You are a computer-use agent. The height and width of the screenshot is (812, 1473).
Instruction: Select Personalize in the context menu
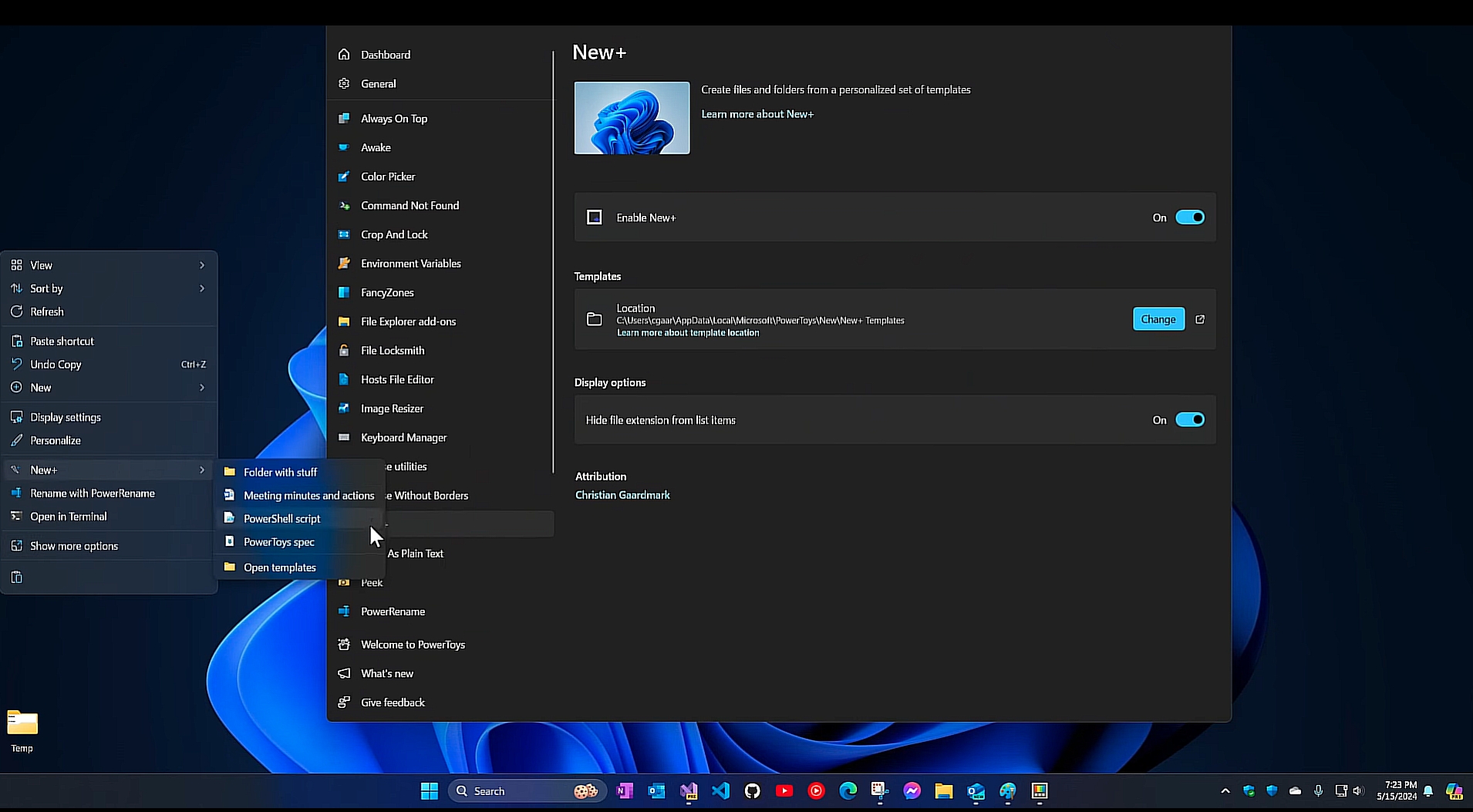pyautogui.click(x=109, y=440)
